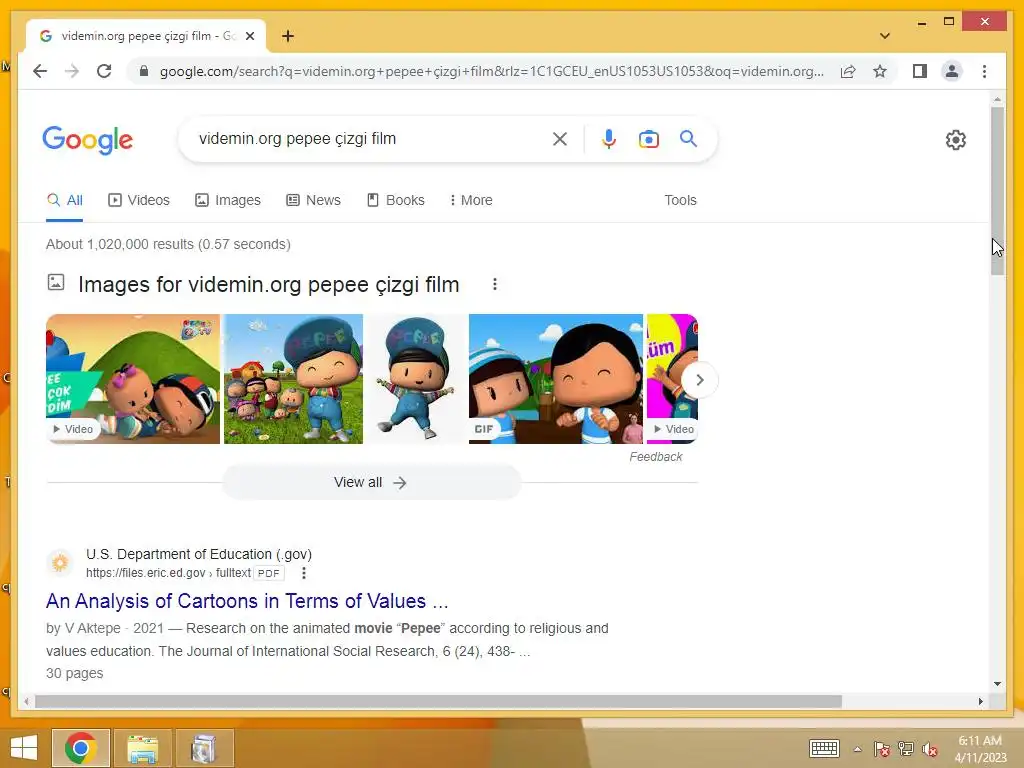Select the All results tab
The image size is (1024, 768).
point(65,200)
